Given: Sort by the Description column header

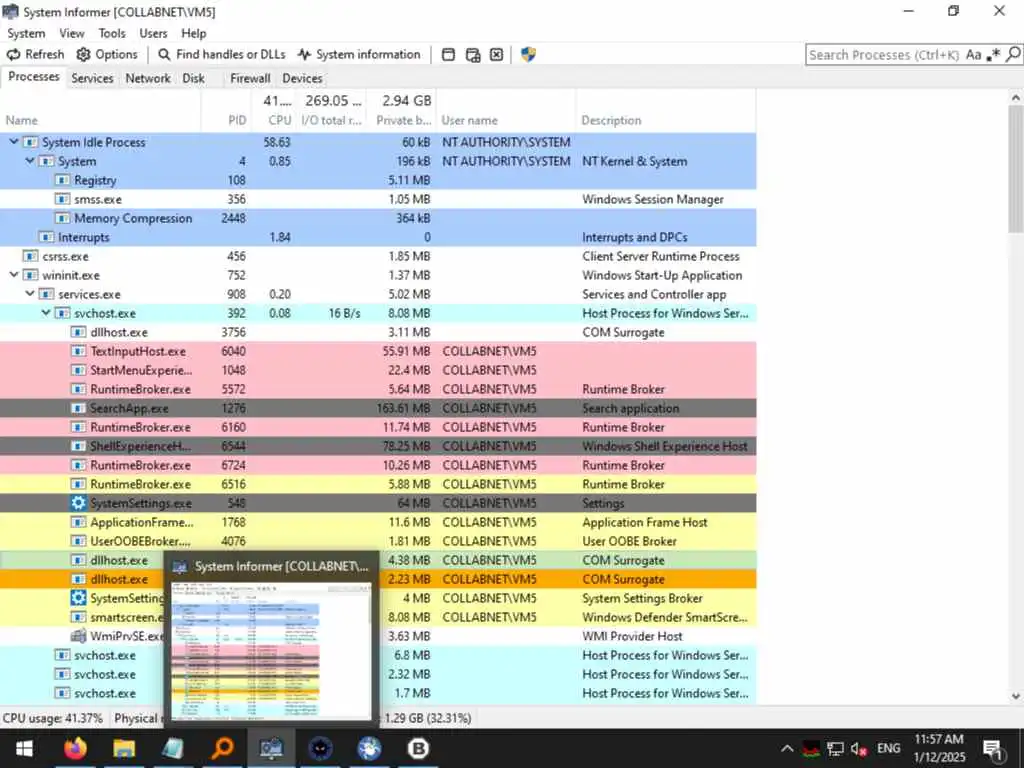Looking at the screenshot, I should 666,120.
